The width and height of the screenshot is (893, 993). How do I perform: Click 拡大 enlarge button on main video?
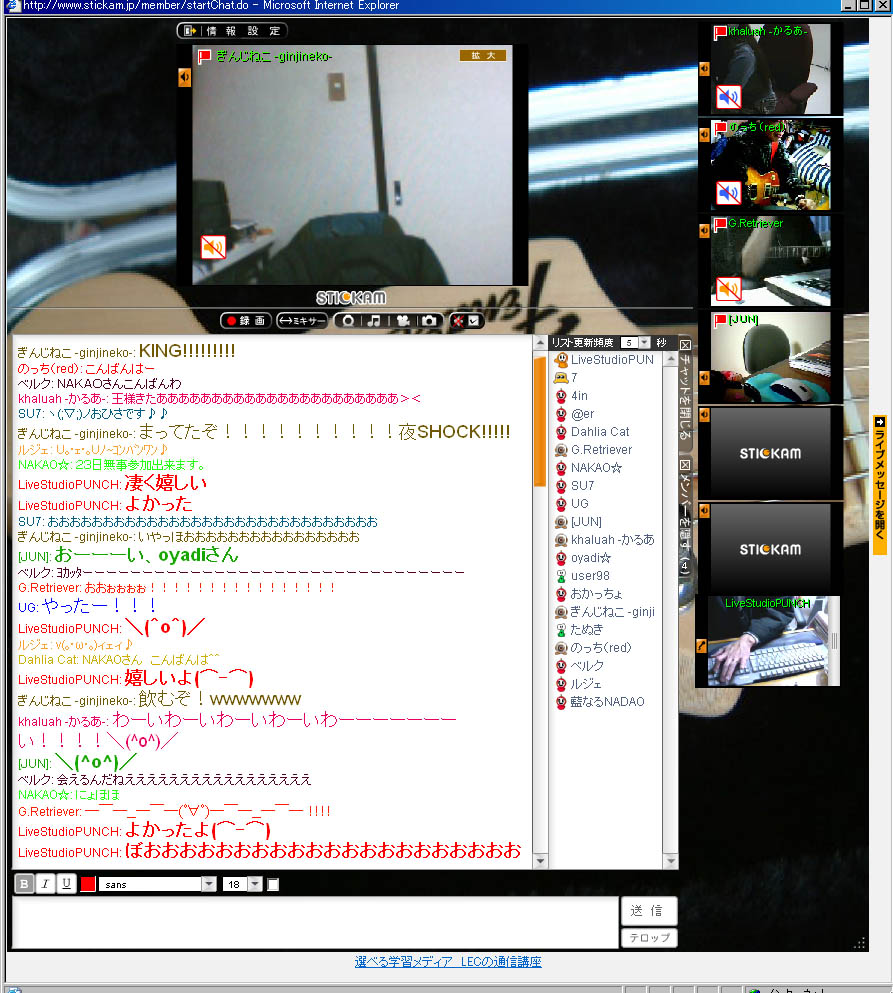tap(483, 56)
